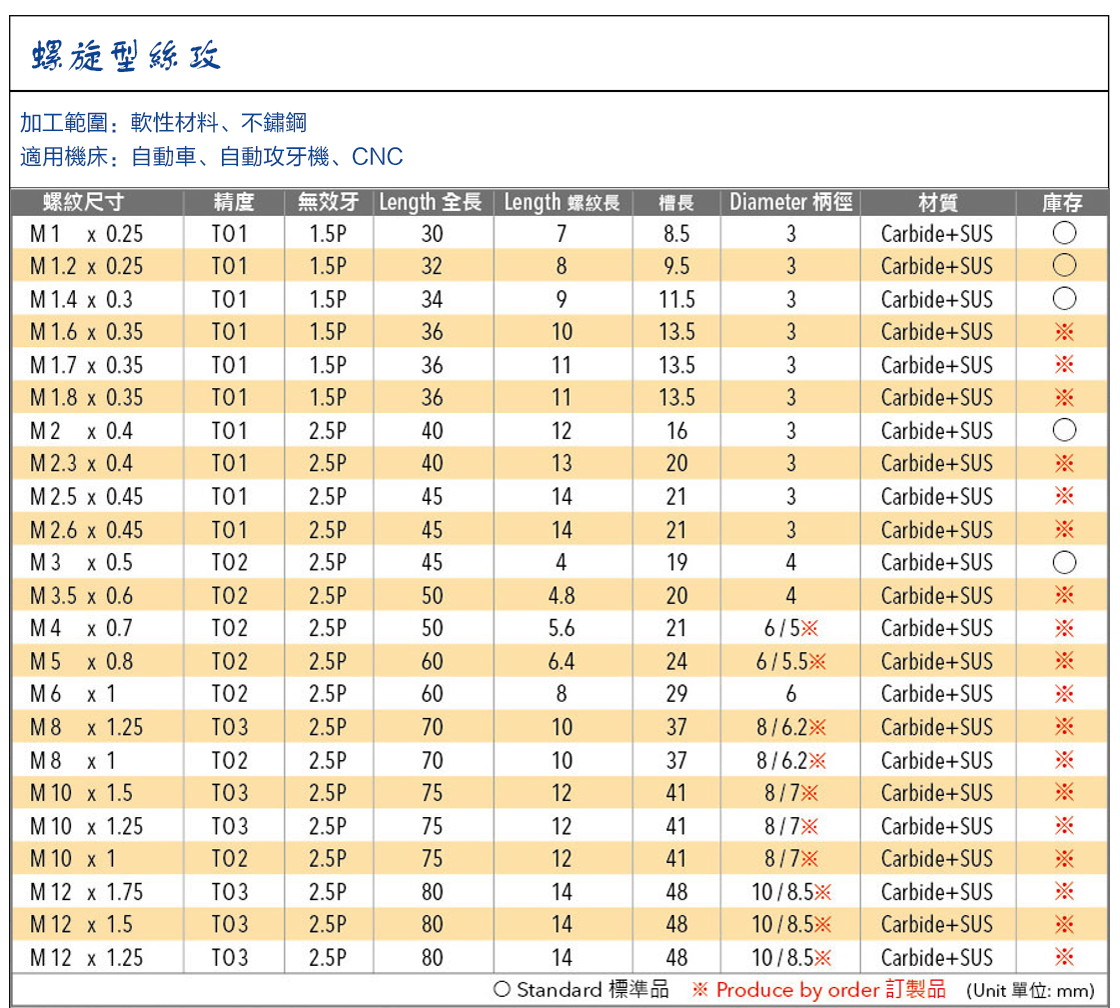
Task: Click the 'M 1.4 x 0.3' thread size cell
Action: tap(81, 299)
